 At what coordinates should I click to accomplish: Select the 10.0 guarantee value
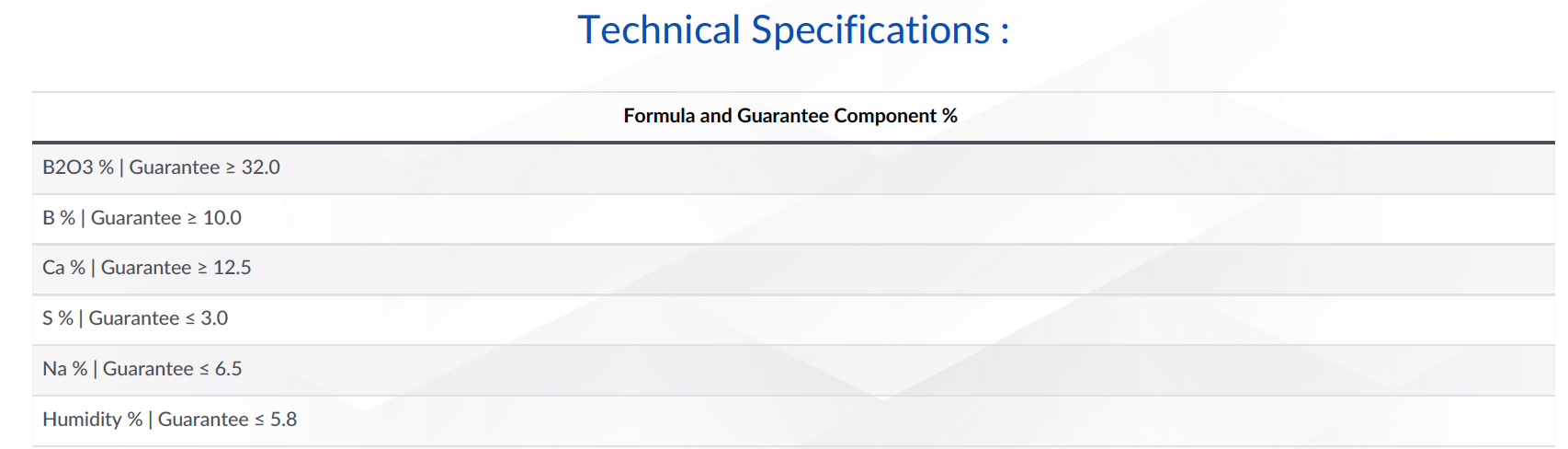point(222,218)
